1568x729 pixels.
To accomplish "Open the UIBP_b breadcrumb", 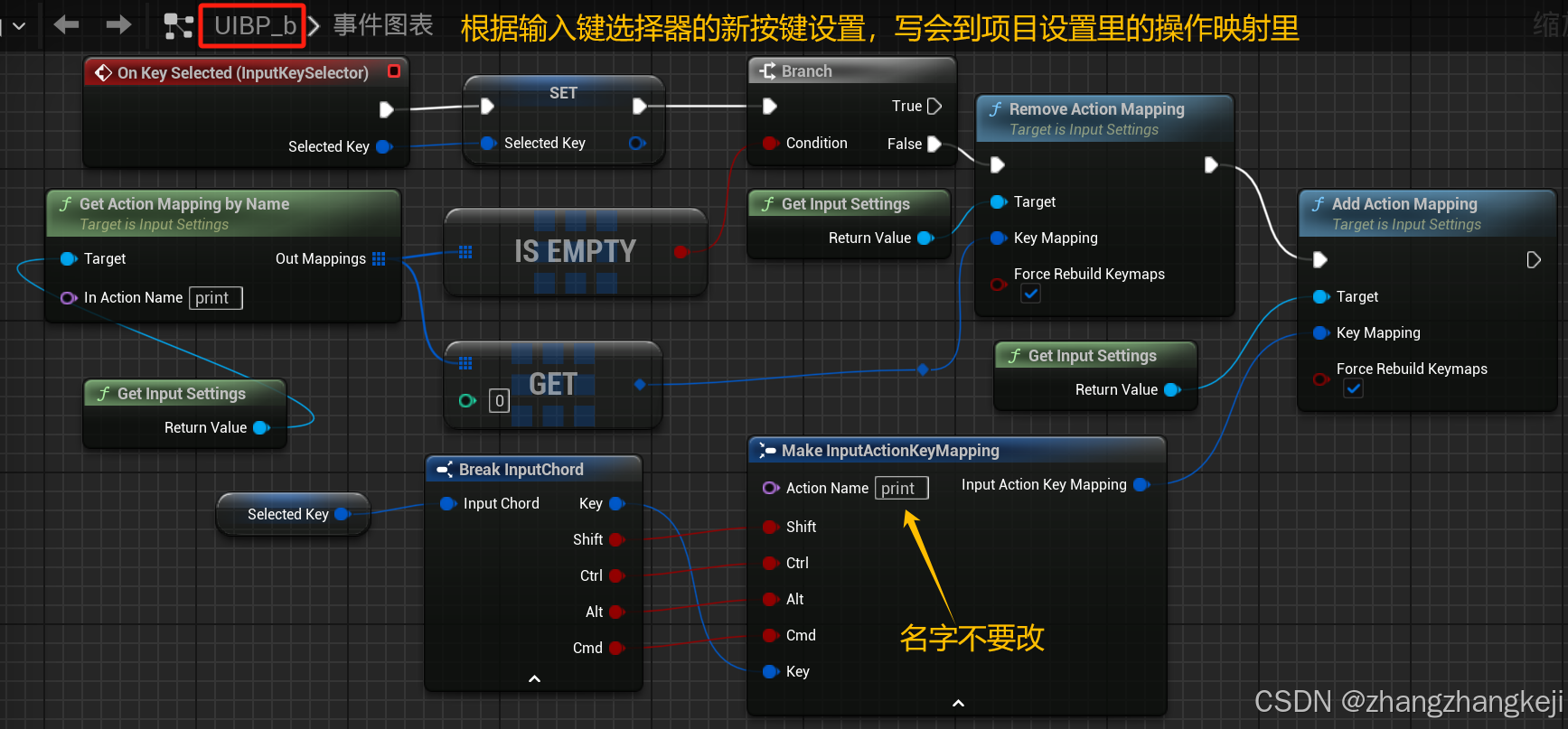I will (x=255, y=25).
